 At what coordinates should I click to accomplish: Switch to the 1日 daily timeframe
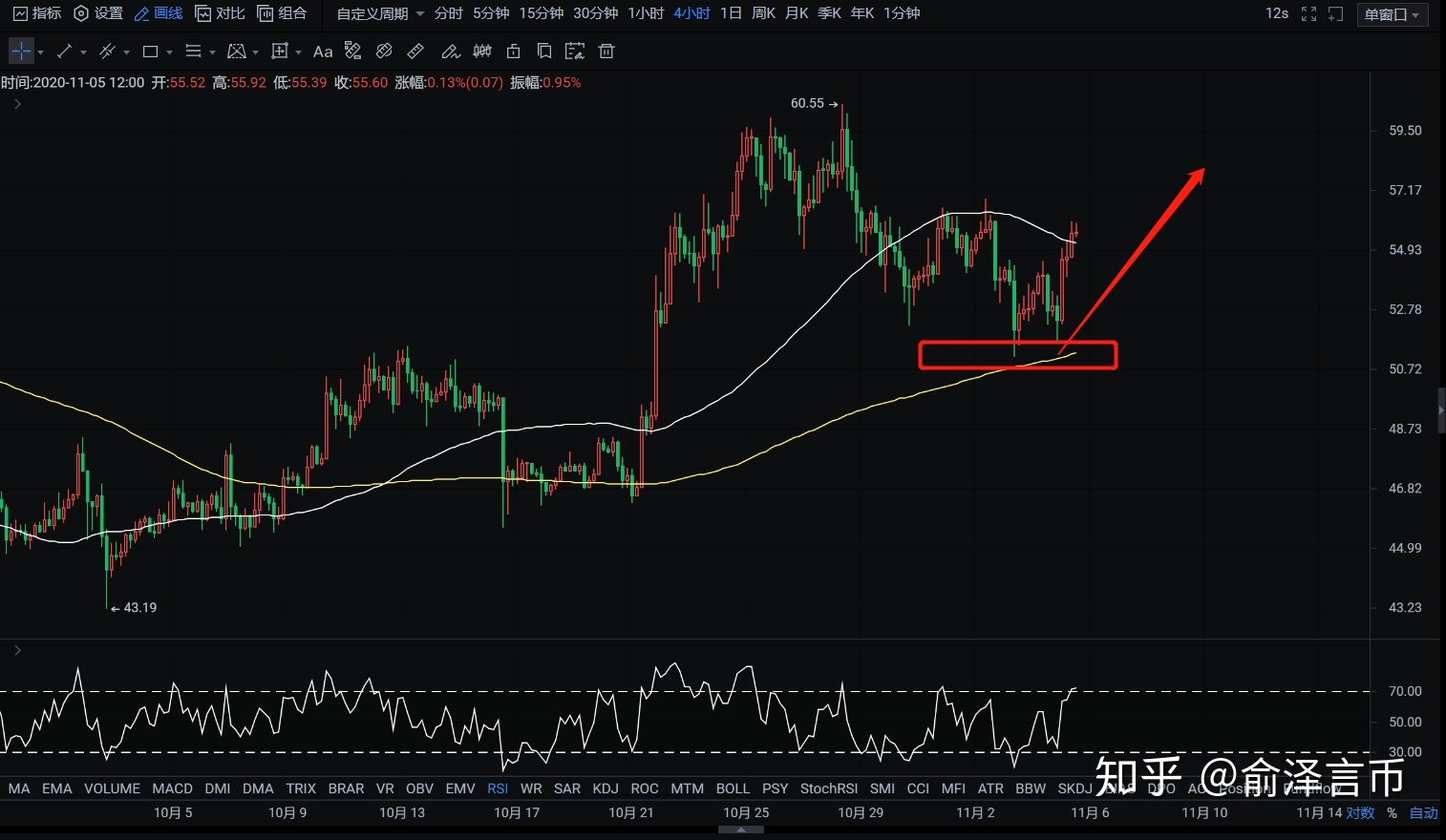coord(730,13)
